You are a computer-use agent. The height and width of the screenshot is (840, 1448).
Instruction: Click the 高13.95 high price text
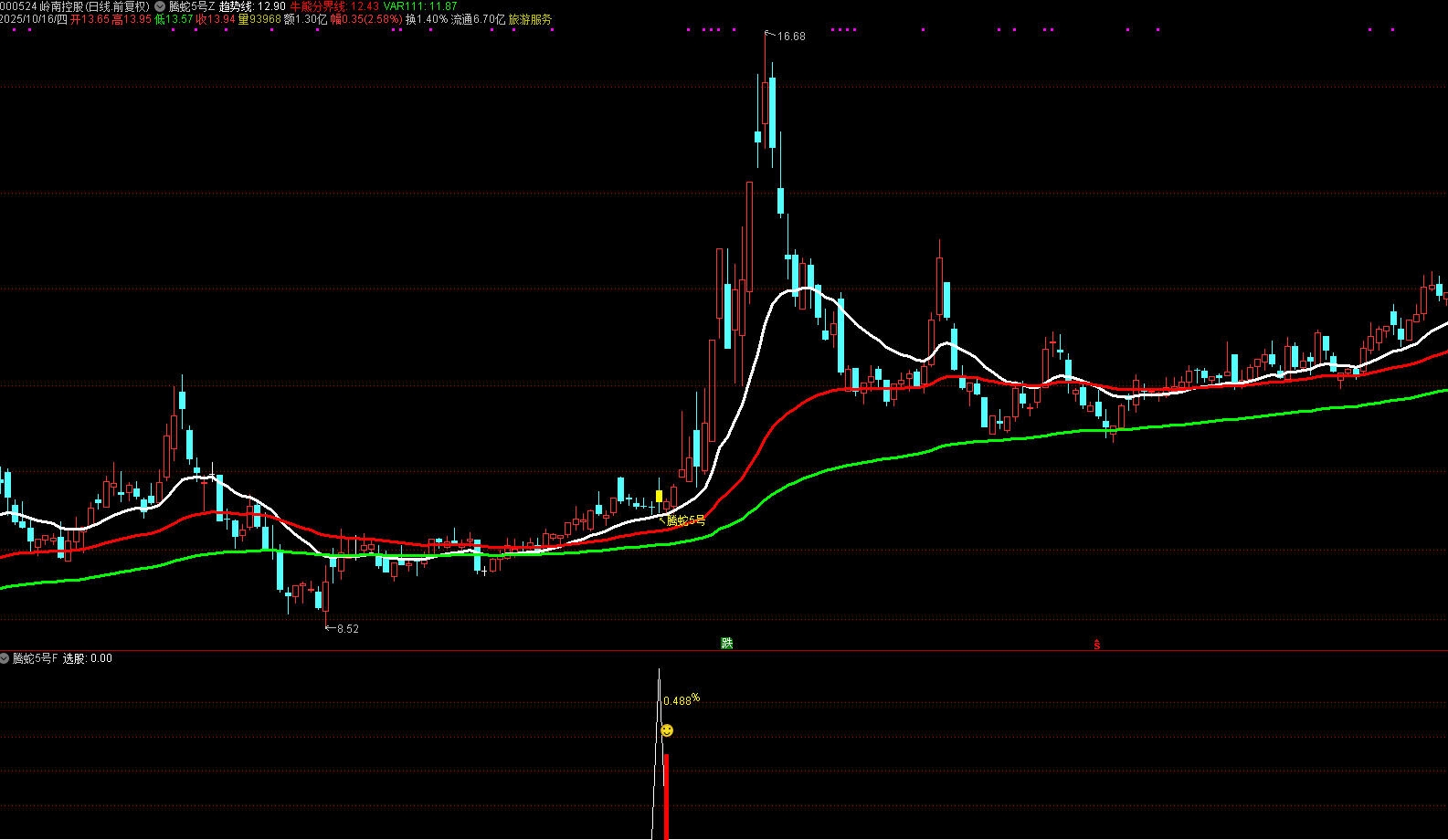[x=132, y=19]
